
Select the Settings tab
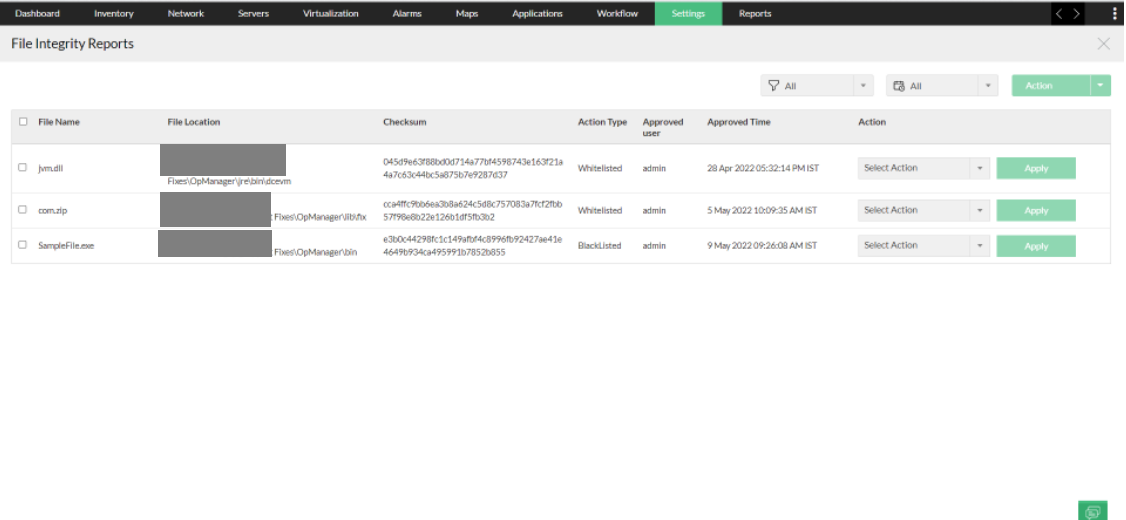688,13
